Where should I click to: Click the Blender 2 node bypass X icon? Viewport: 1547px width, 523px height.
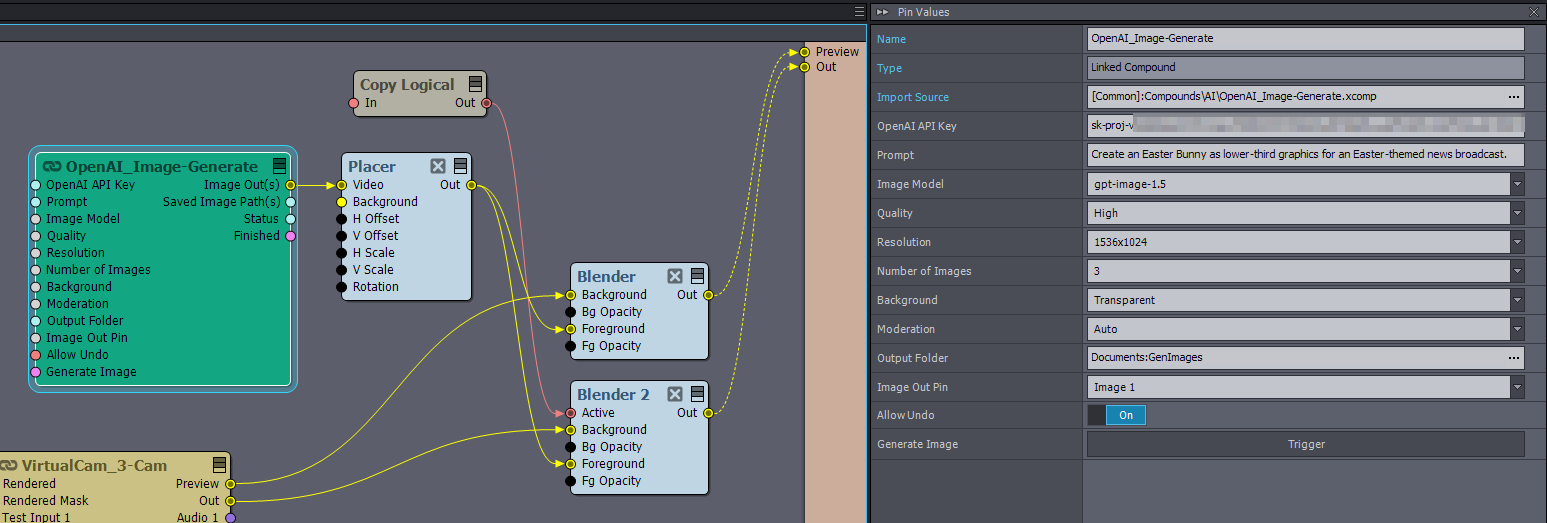(675, 394)
